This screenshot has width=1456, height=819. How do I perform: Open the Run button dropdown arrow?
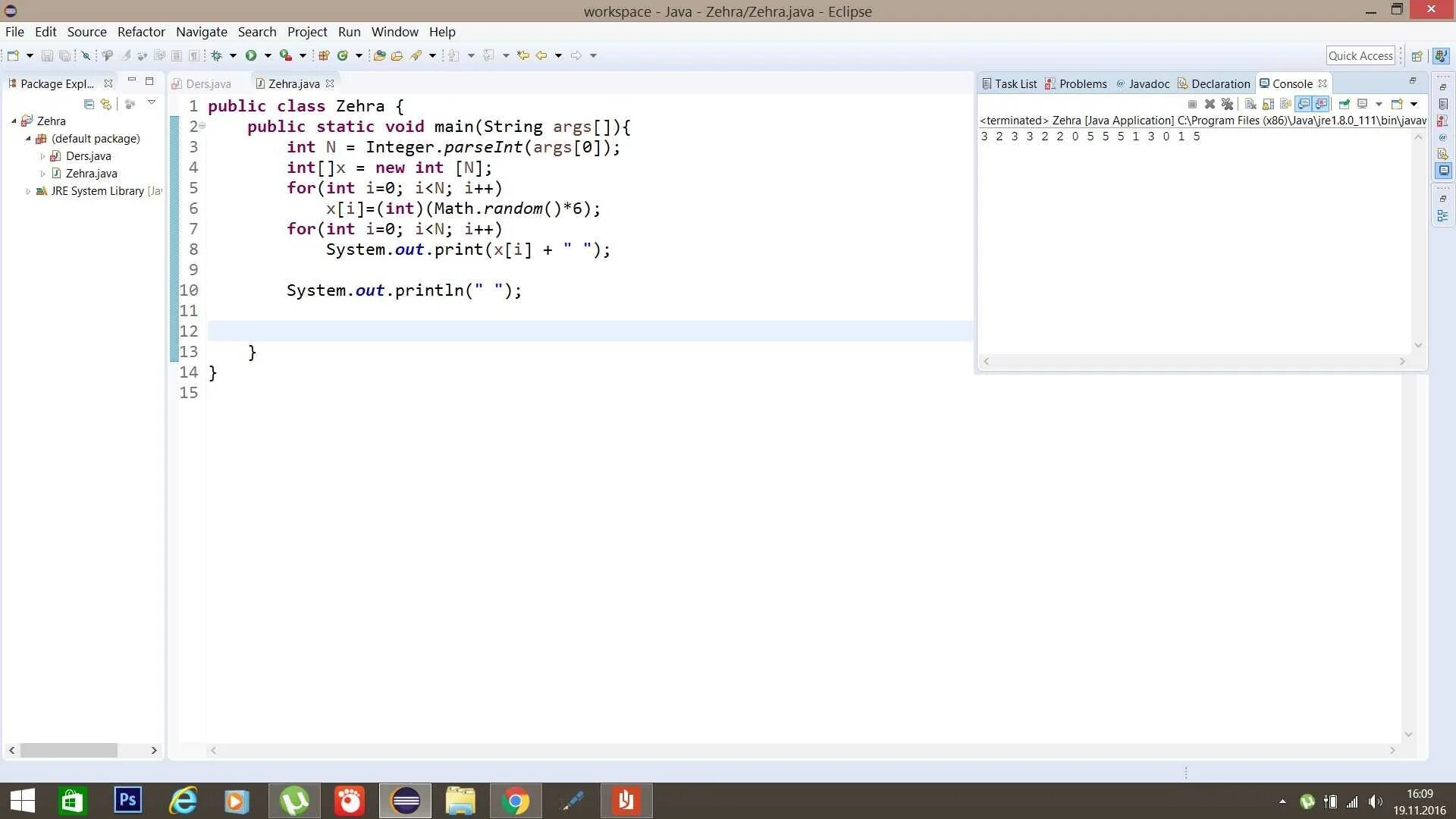268,55
